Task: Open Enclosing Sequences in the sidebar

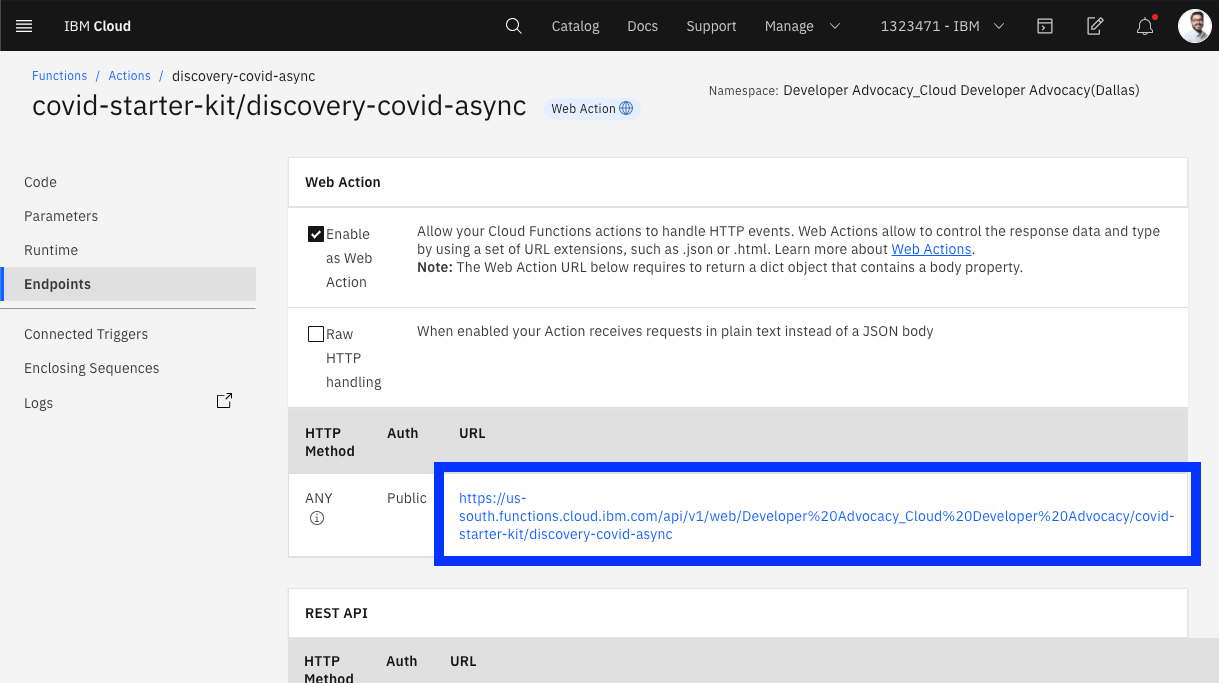Action: pos(128,368)
